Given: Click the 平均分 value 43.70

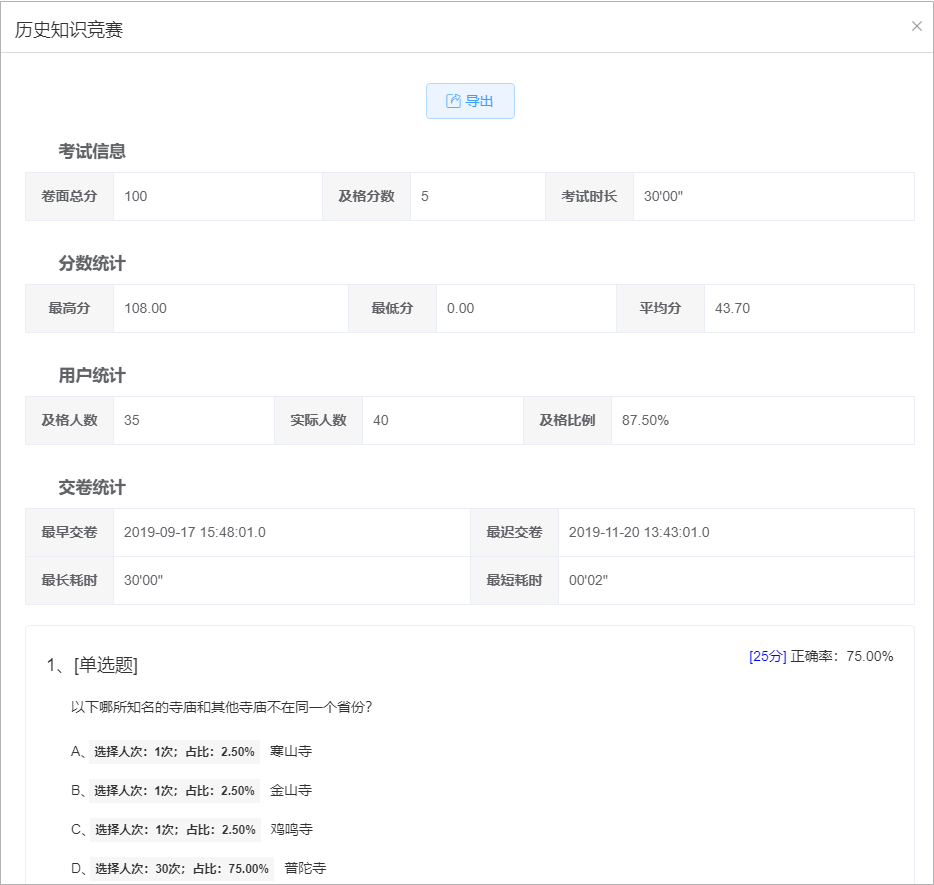Looking at the screenshot, I should [732, 308].
